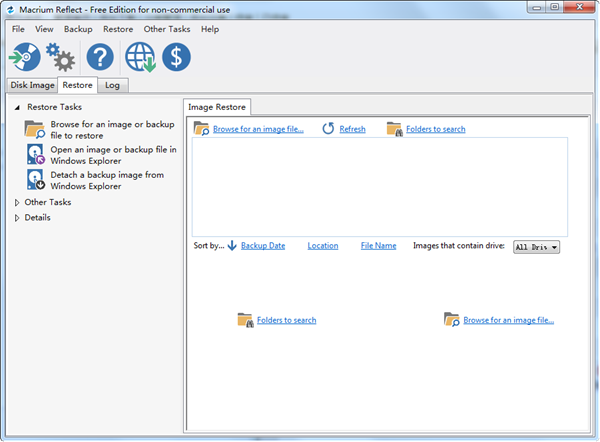Image resolution: width=600 pixels, height=442 pixels.
Task: Sort by File Name link
Action: point(378,246)
